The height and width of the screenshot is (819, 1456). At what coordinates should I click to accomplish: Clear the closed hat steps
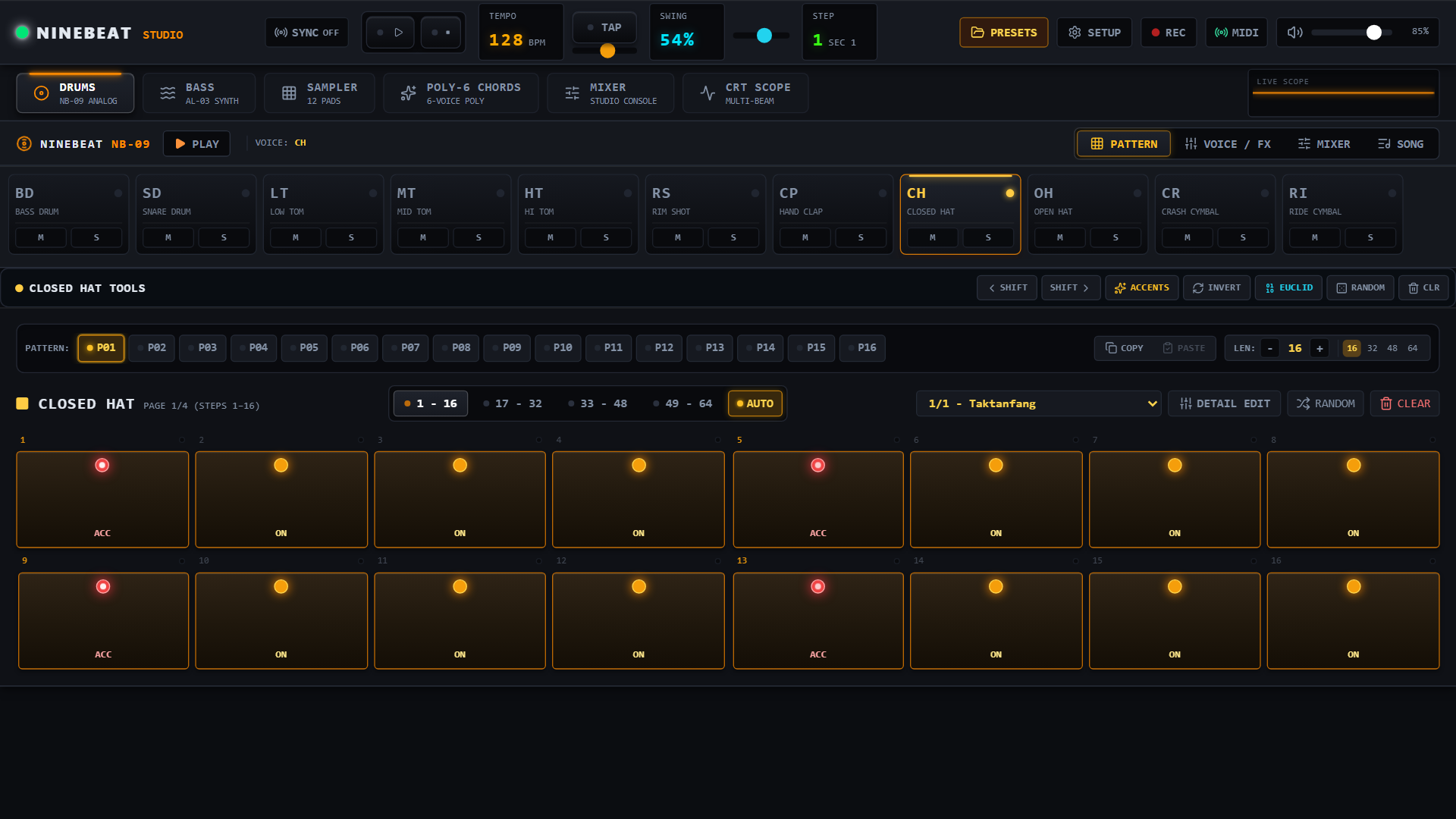tap(1405, 404)
